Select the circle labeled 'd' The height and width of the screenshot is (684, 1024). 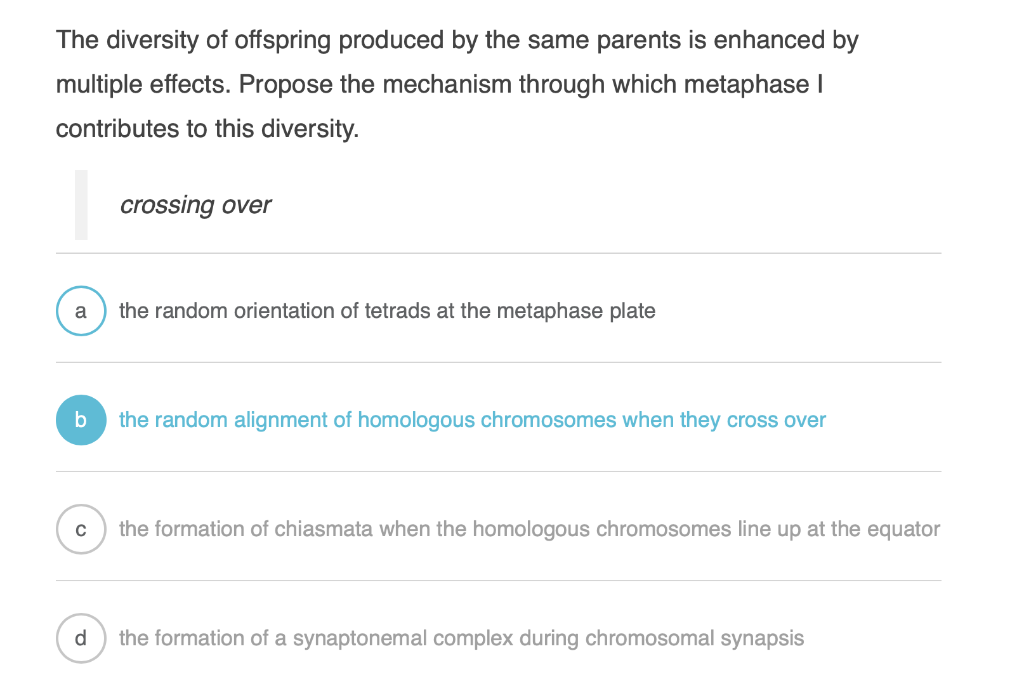(x=81, y=638)
